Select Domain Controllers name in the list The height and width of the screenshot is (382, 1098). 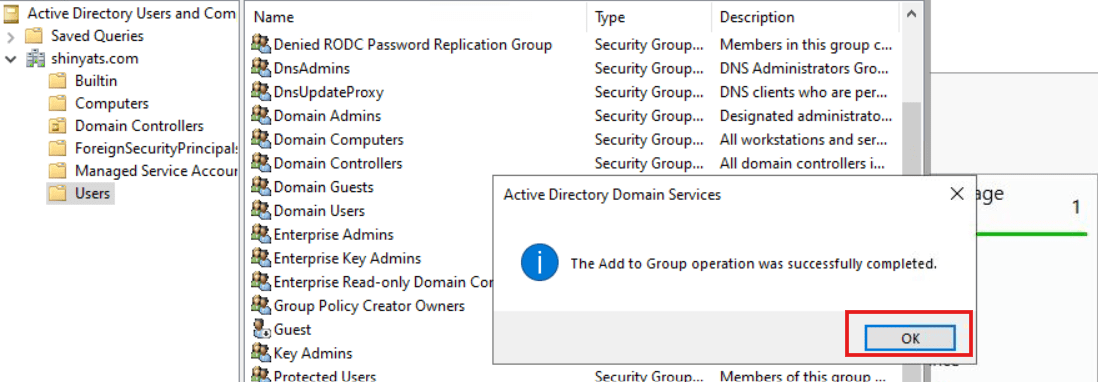[338, 164]
